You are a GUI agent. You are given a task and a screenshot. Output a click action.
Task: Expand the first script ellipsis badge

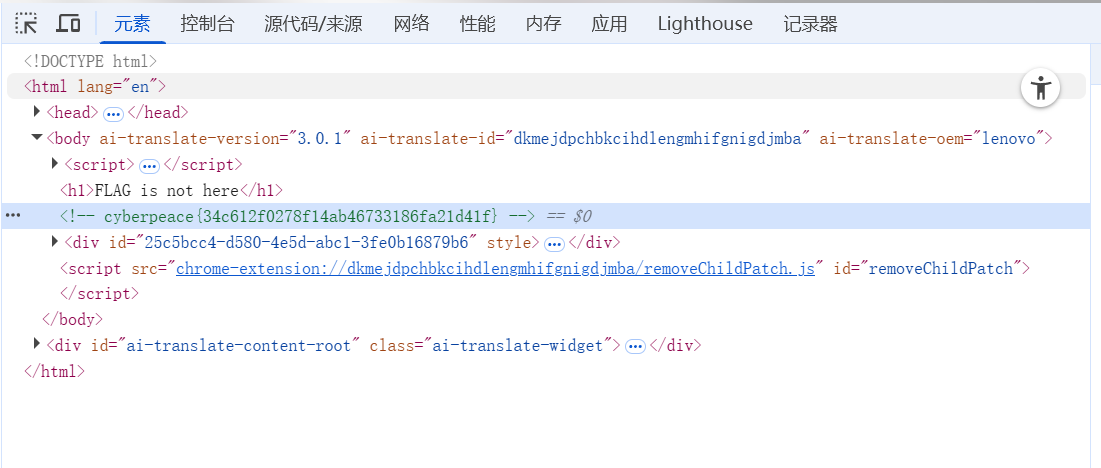click(149, 165)
